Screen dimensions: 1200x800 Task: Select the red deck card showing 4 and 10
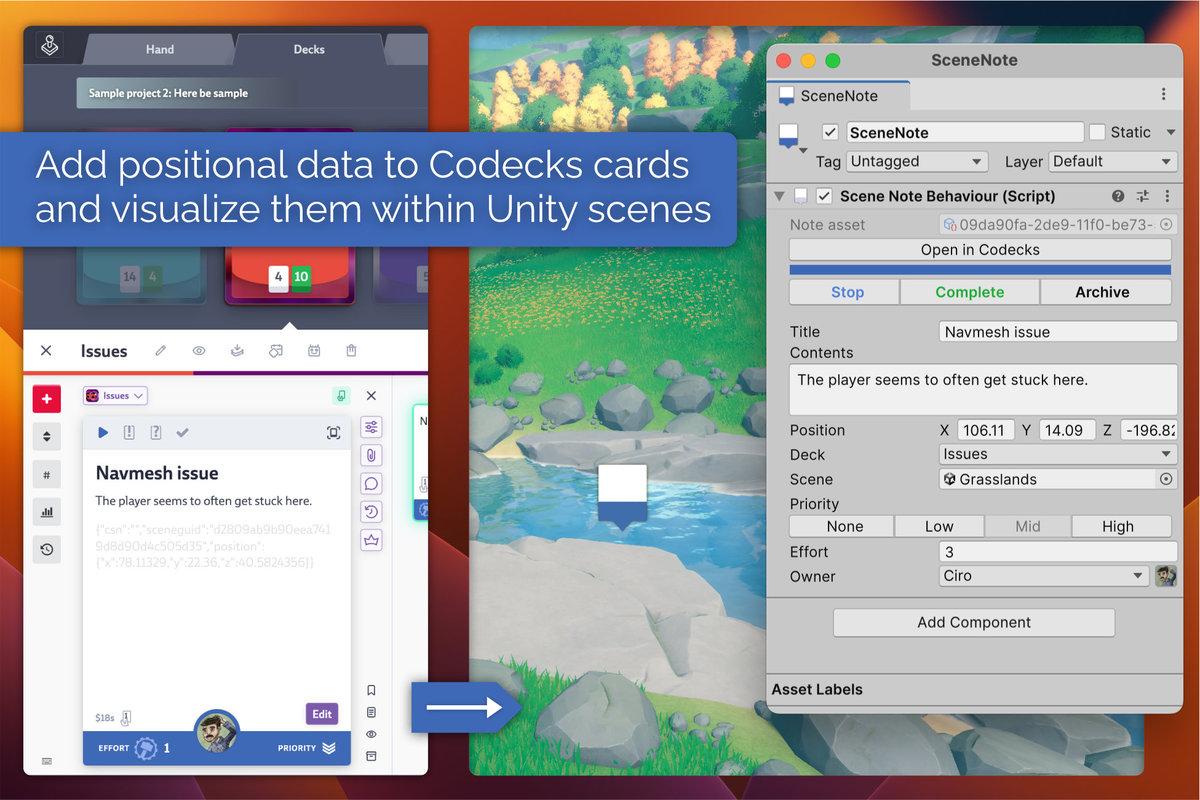point(289,275)
